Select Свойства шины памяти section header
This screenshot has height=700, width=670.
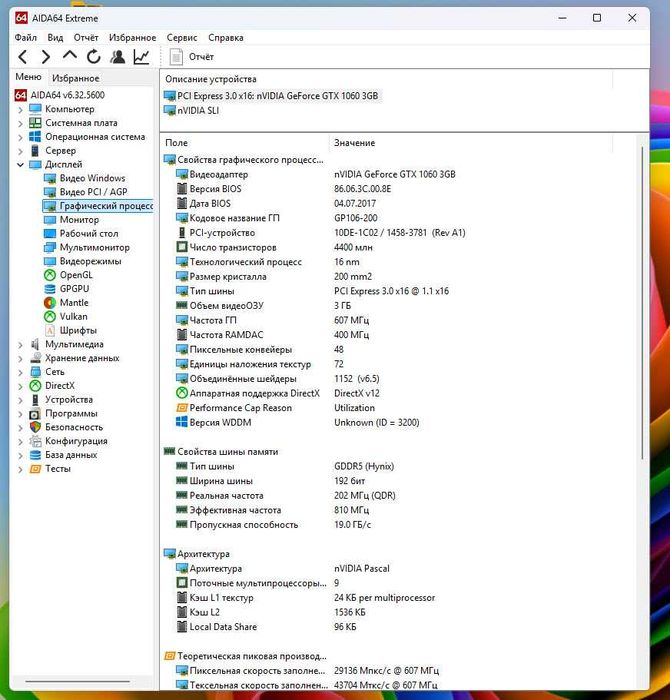coord(221,452)
